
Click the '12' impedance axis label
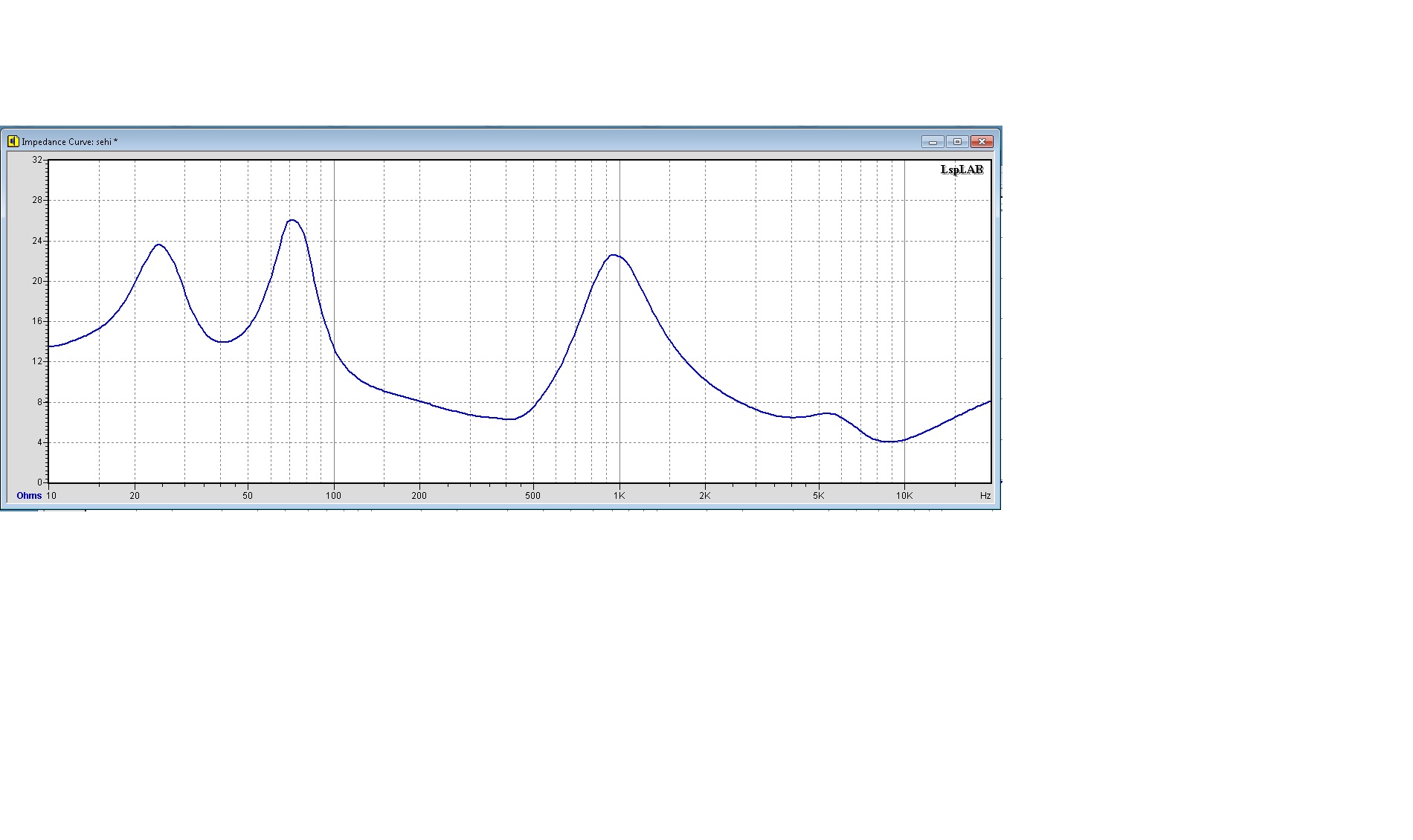tap(37, 361)
